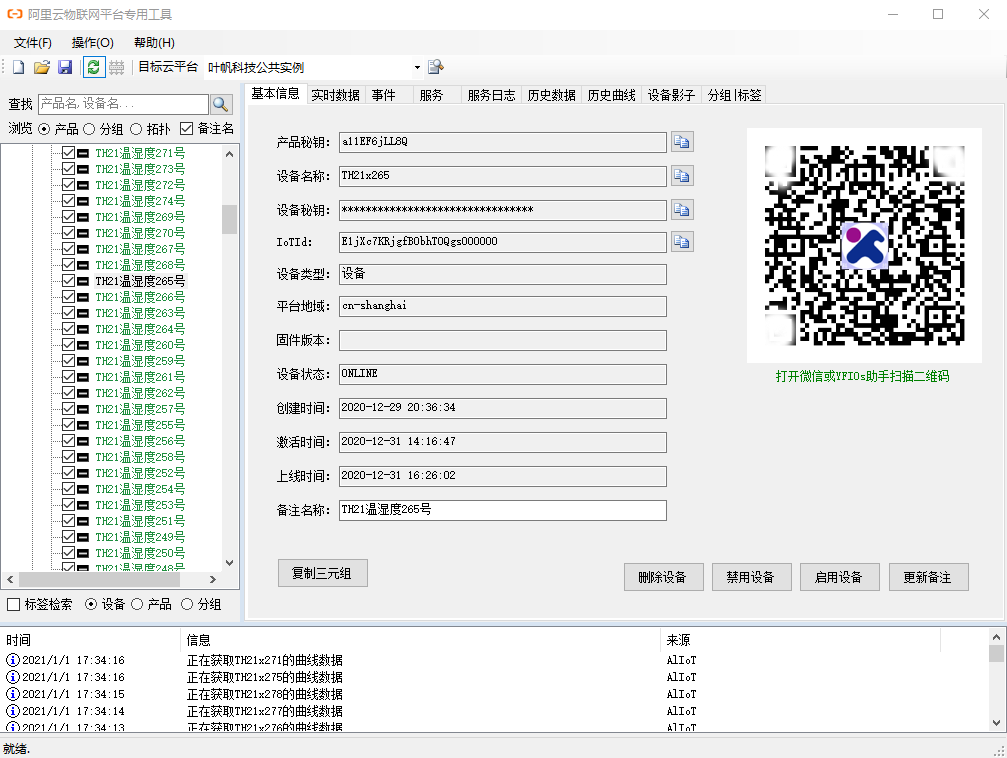
Task: Click the device tree vertical scrollbar thumb
Action: 229,219
